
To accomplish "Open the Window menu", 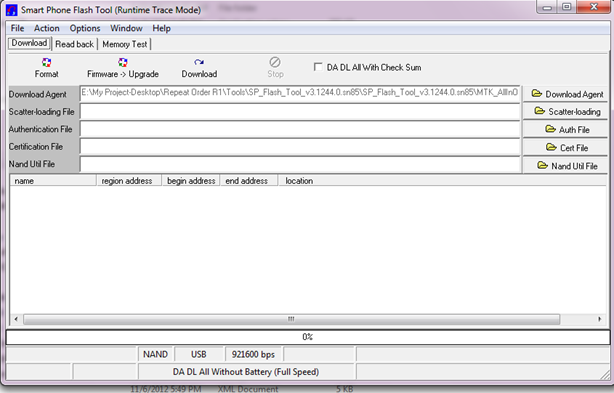I will [126, 28].
